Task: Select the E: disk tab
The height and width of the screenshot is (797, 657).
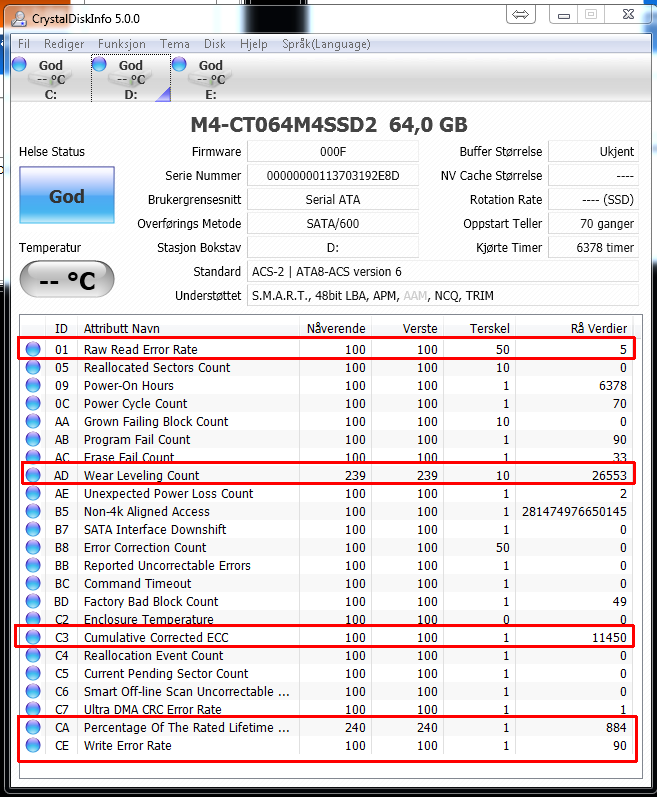Action: tap(210, 79)
